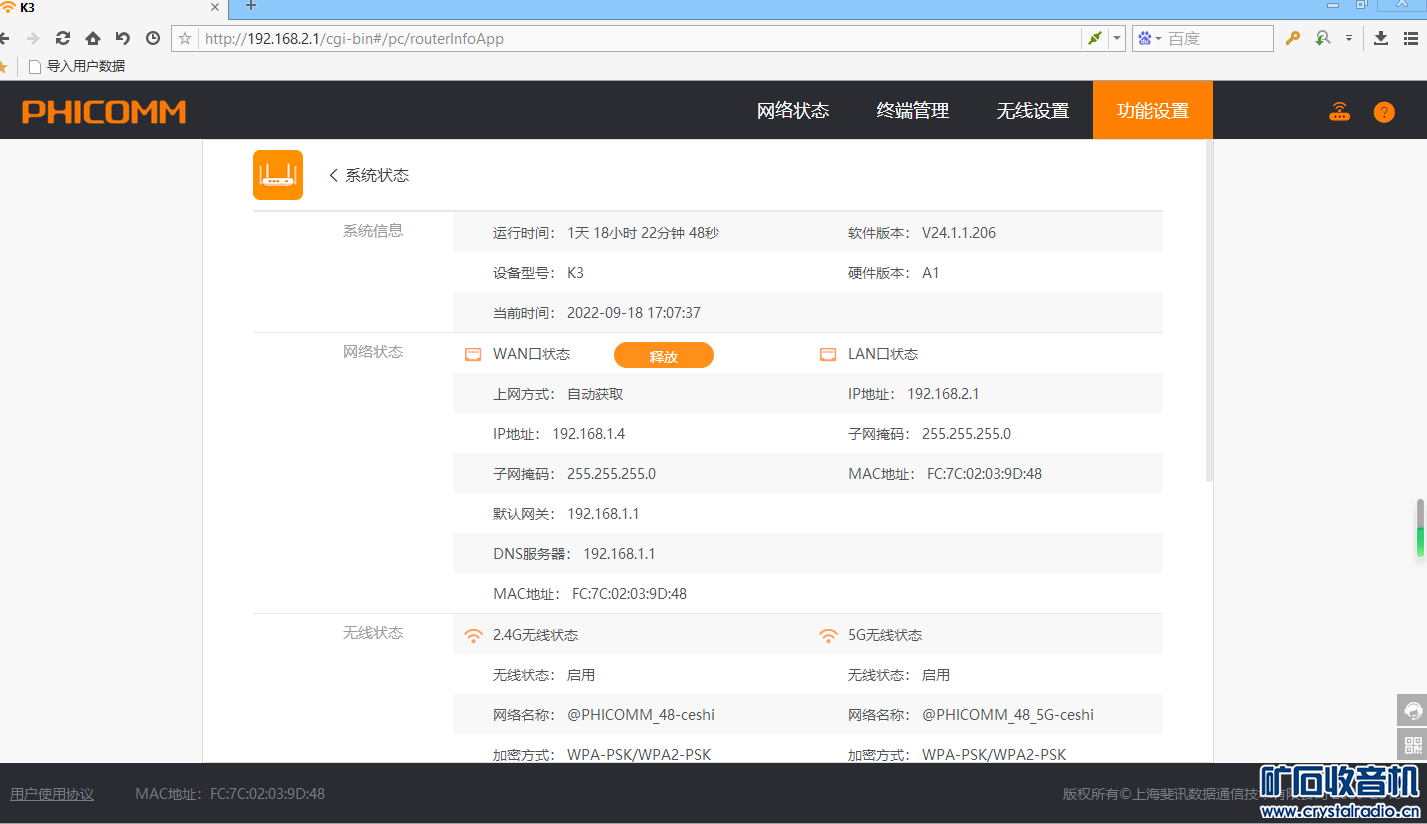1427x824 pixels.
Task: Show the QR code icon
Action: (x=1412, y=744)
